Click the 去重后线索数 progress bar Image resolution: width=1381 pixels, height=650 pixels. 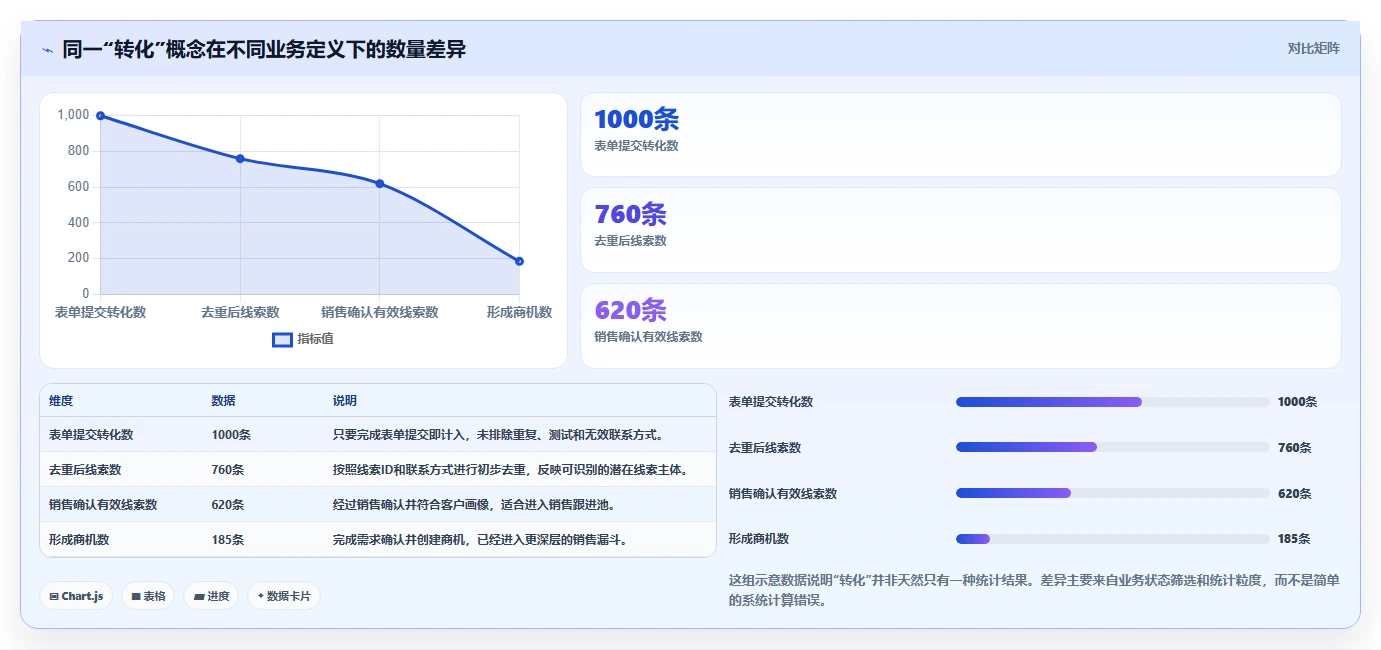pos(1113,447)
